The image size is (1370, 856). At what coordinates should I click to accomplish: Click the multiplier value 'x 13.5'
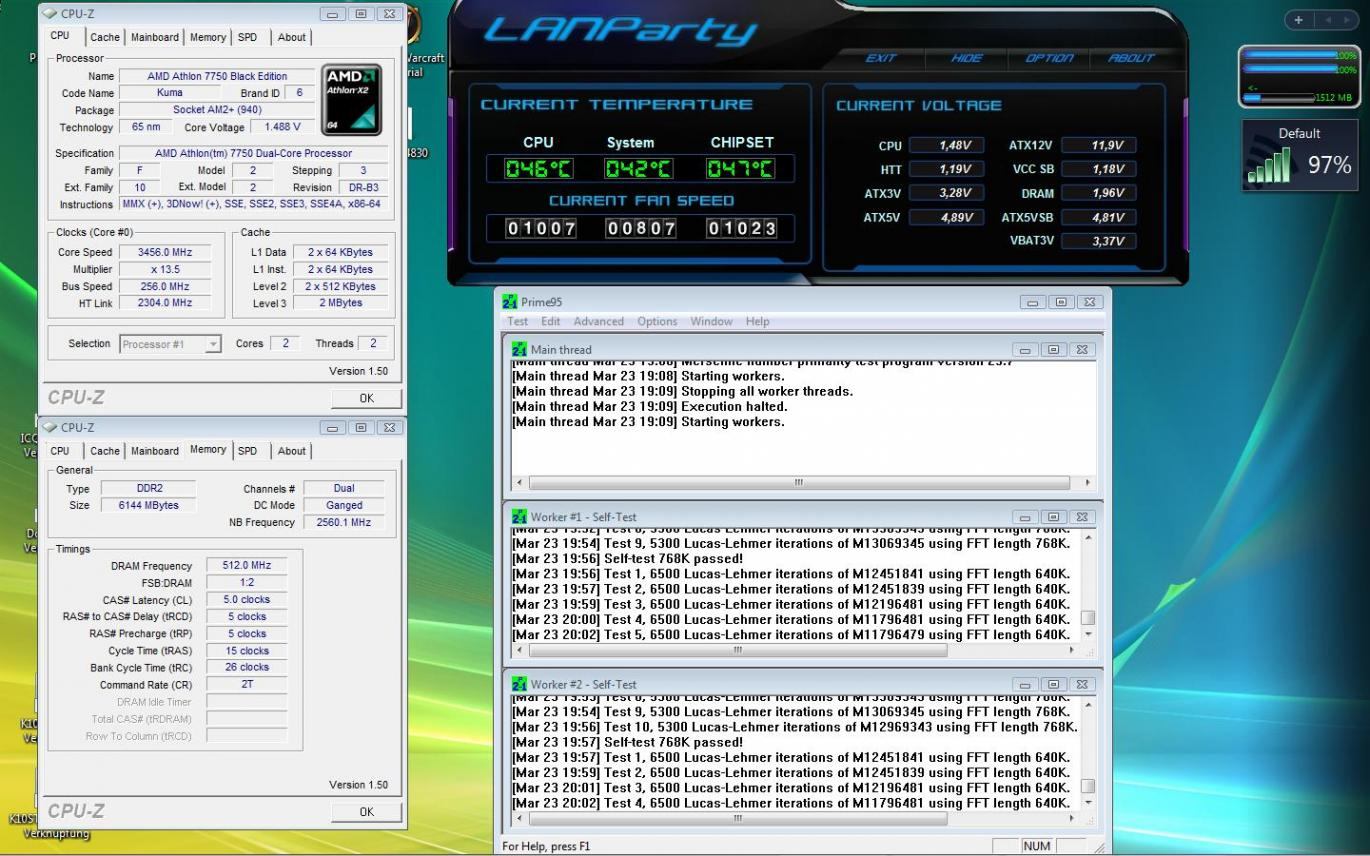click(x=165, y=269)
